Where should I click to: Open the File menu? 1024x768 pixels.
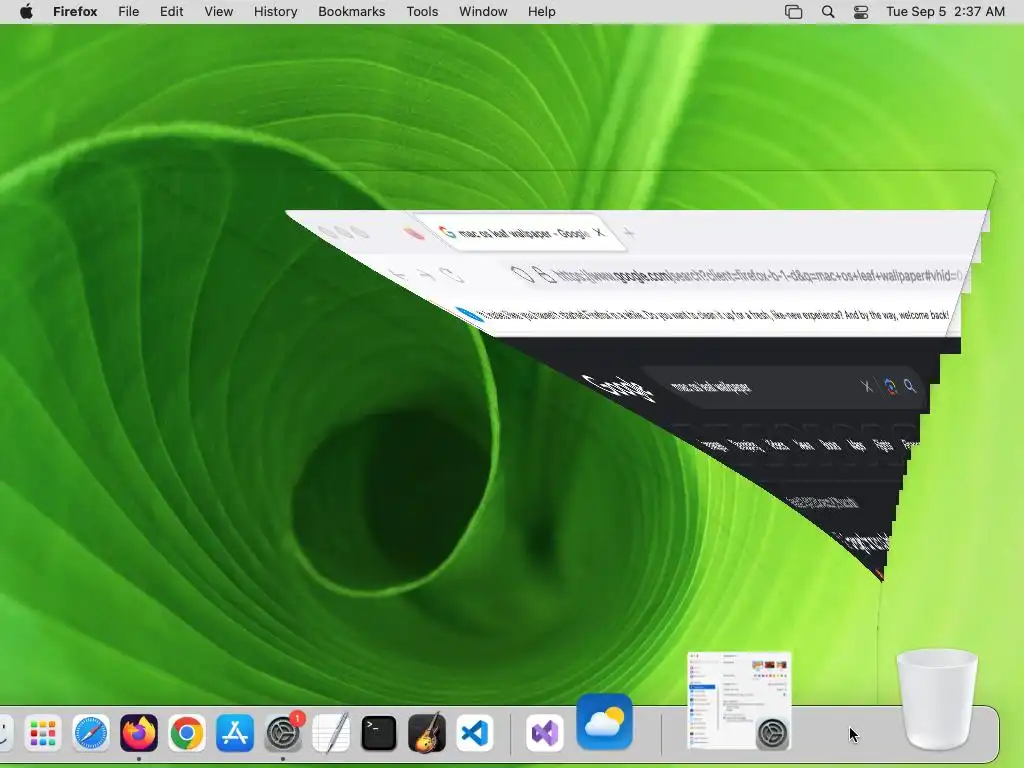click(x=129, y=12)
